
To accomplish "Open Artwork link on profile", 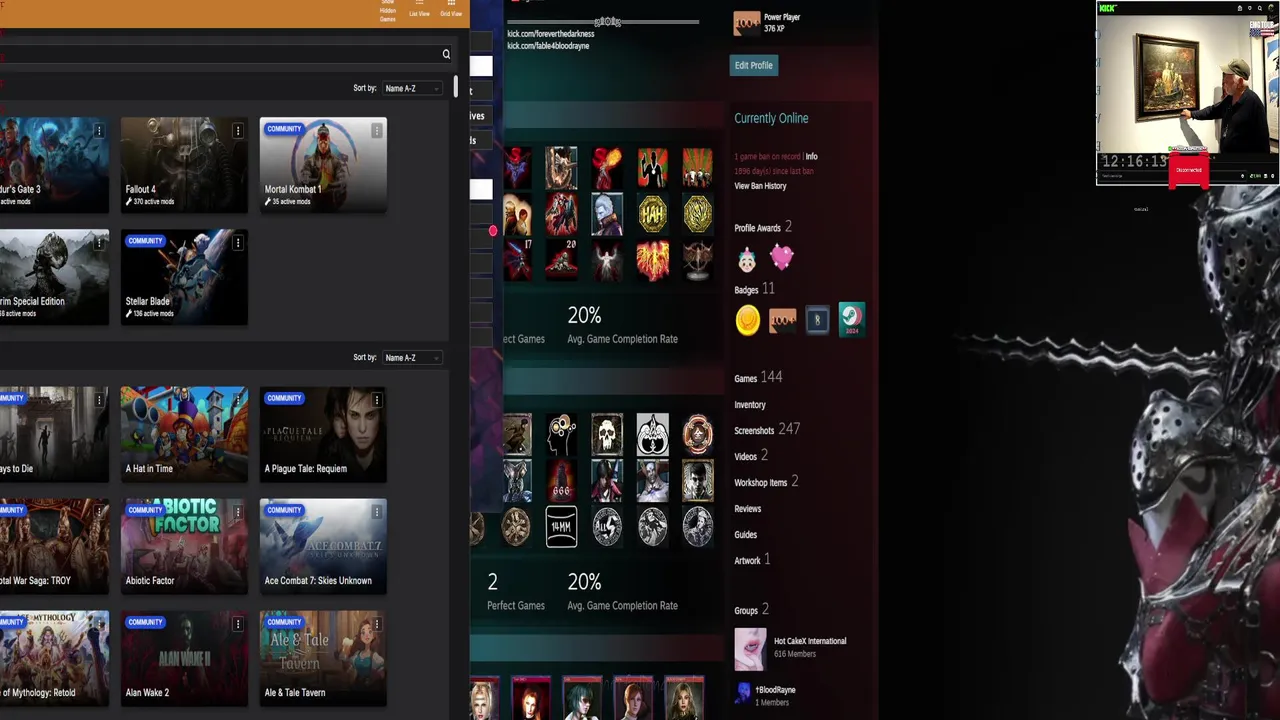I will click(x=752, y=561).
